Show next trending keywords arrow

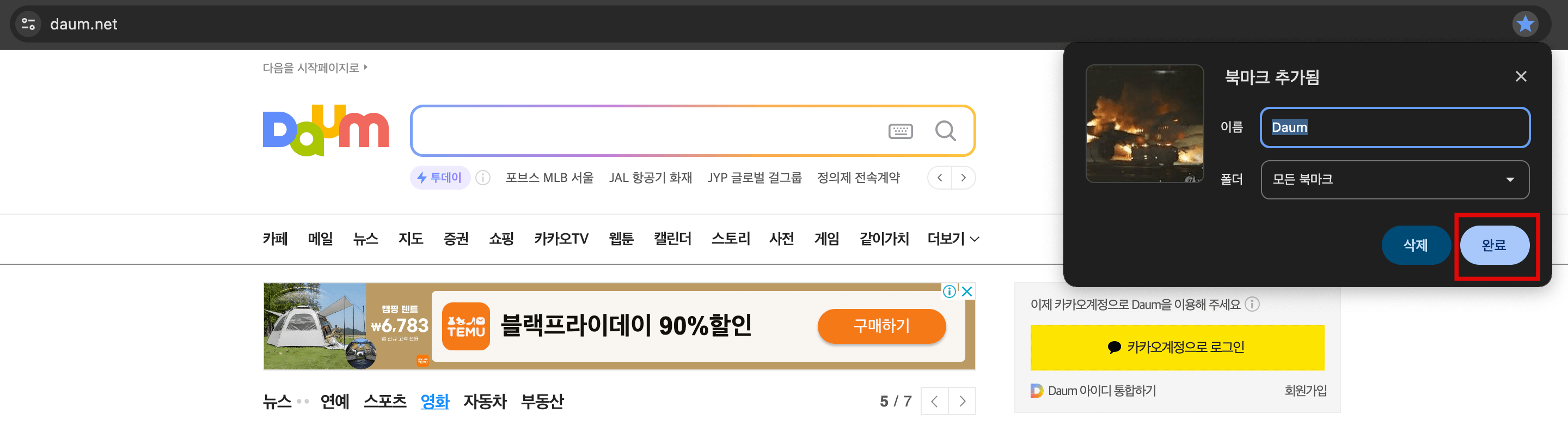click(x=964, y=178)
